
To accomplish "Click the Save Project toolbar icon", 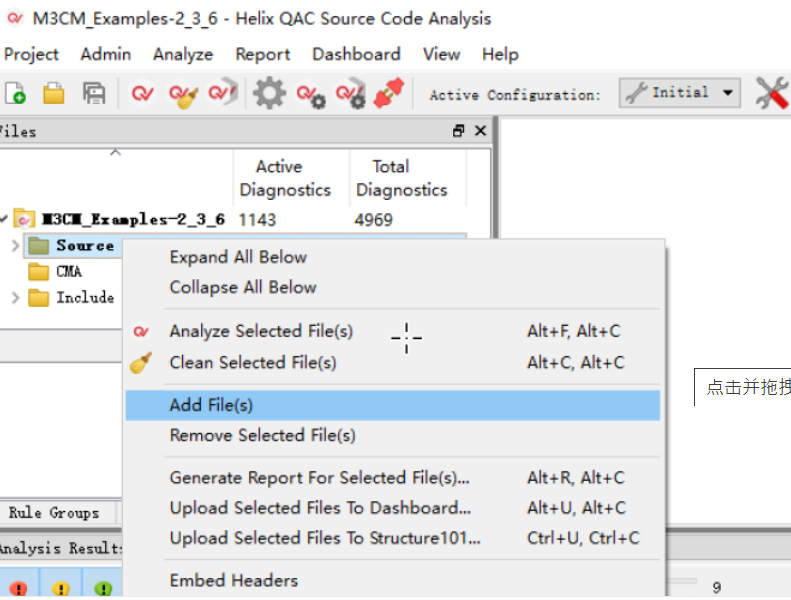I will 94,93.
